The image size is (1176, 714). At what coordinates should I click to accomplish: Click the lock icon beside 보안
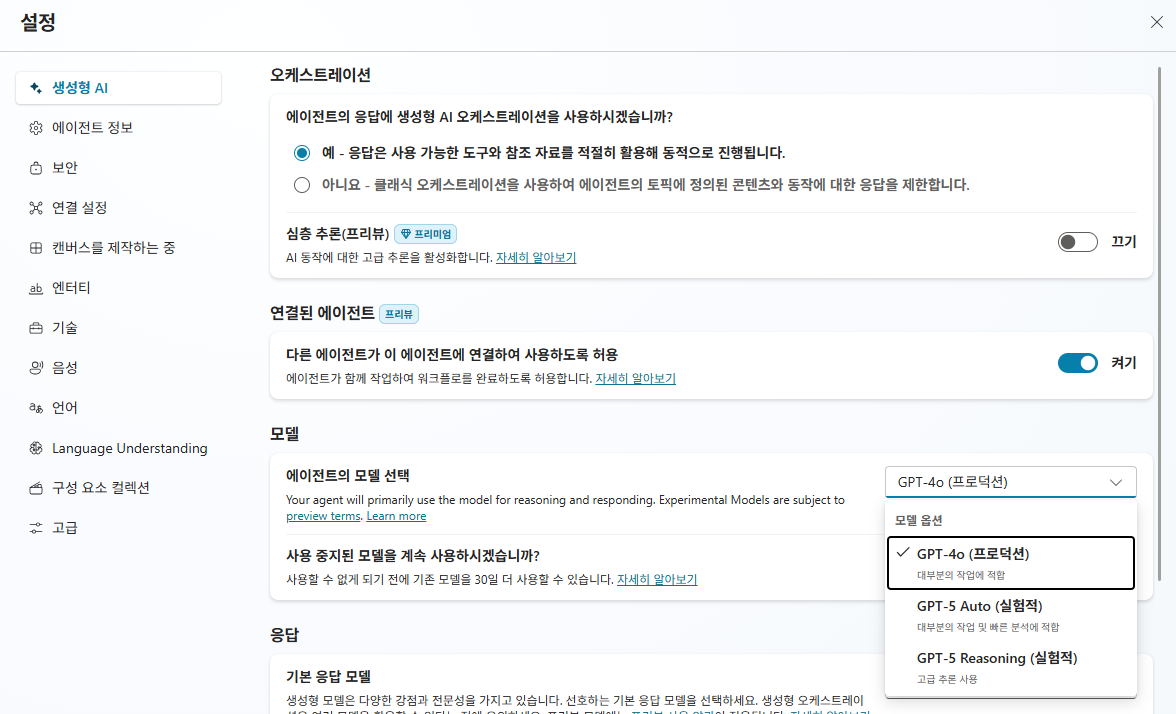35,168
